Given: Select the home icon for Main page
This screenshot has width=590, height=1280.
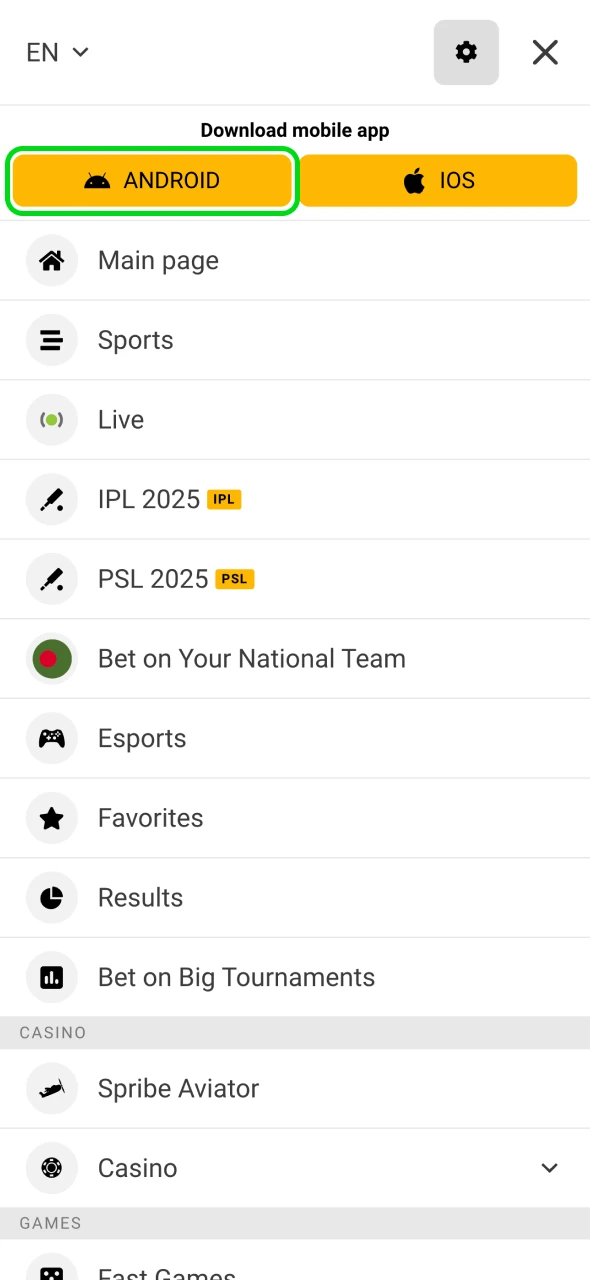Looking at the screenshot, I should [51, 260].
